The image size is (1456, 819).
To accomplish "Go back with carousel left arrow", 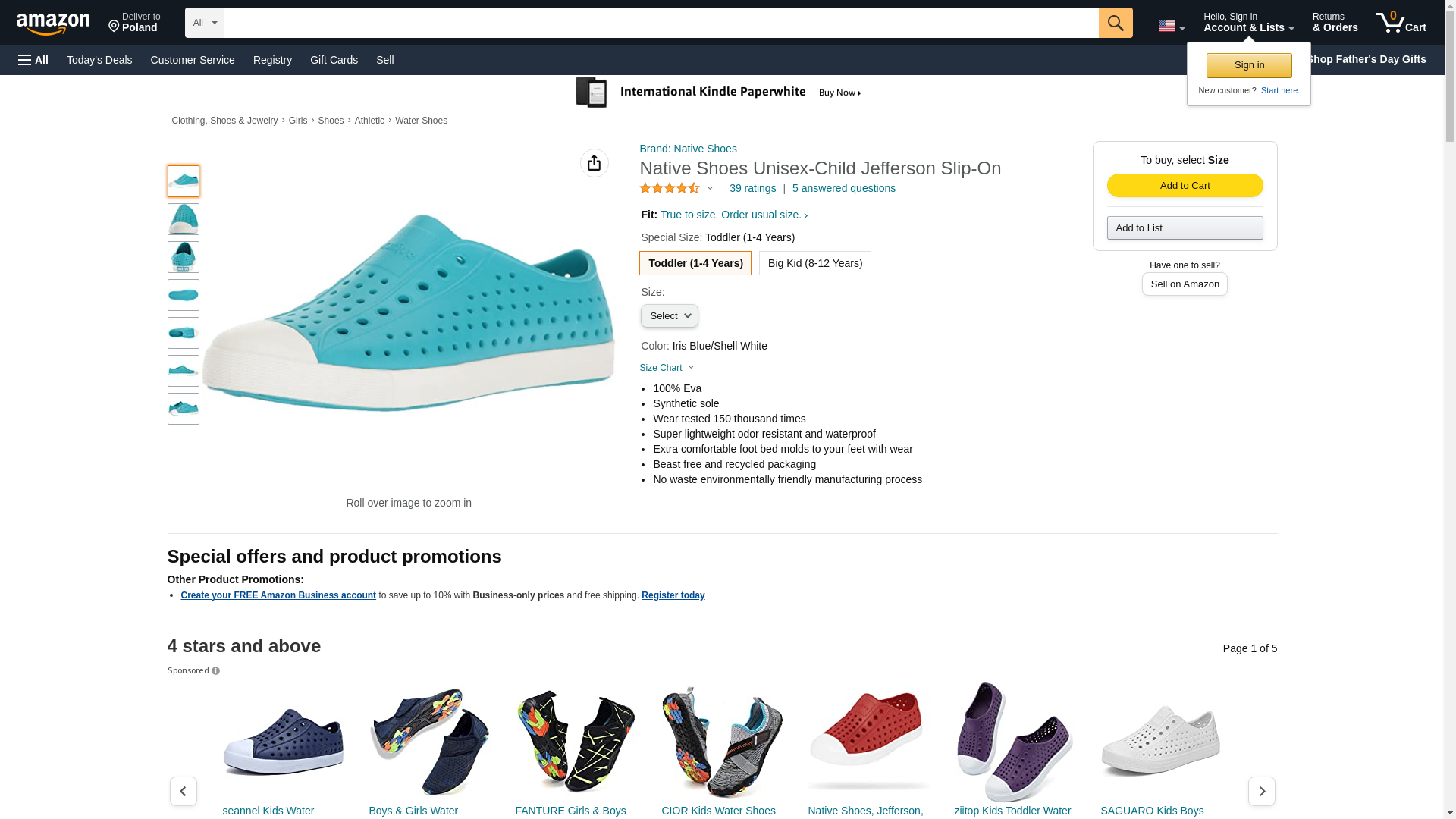I will [183, 791].
